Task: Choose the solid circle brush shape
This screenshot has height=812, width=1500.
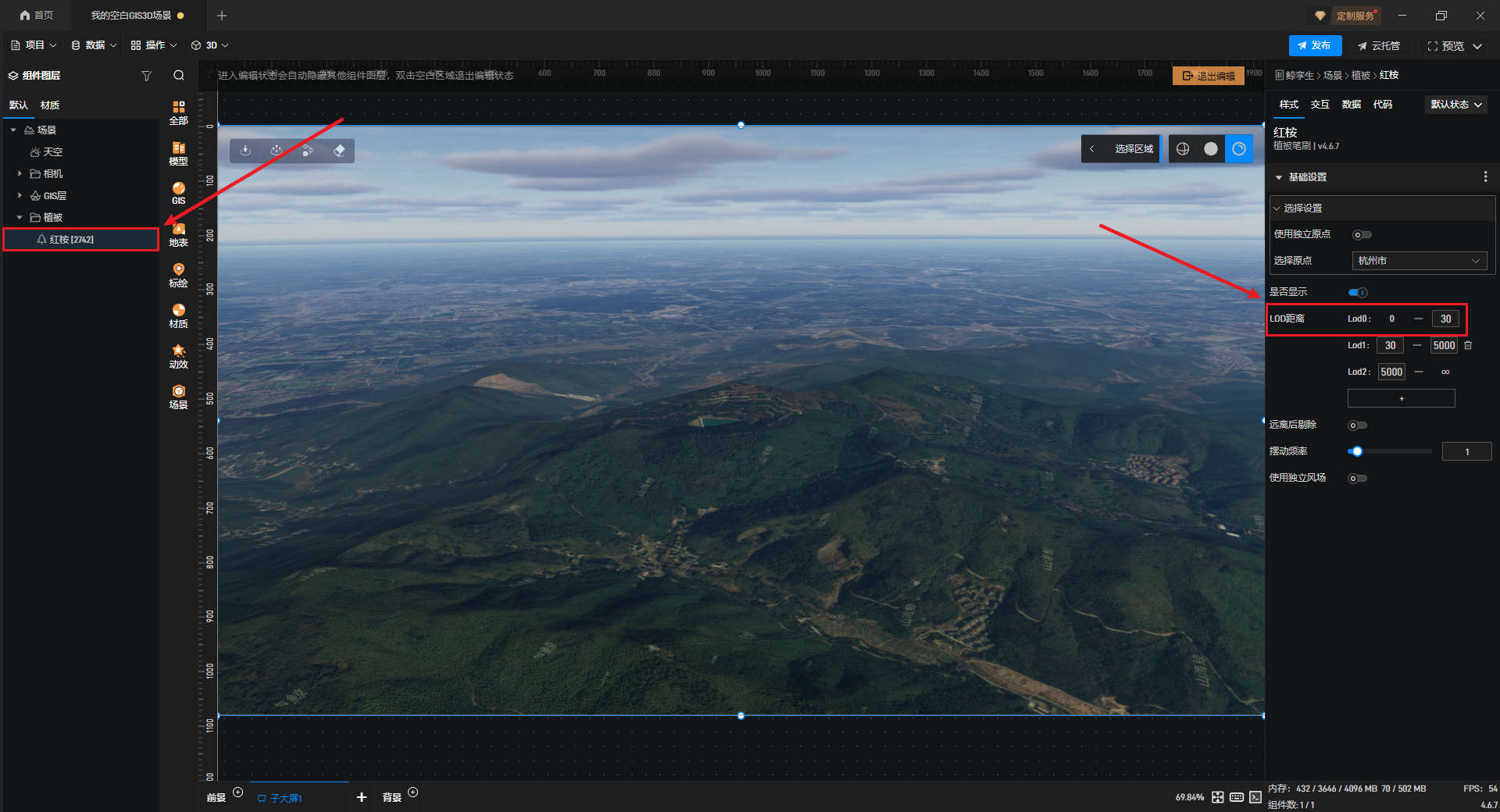Action: pyautogui.click(x=1210, y=149)
